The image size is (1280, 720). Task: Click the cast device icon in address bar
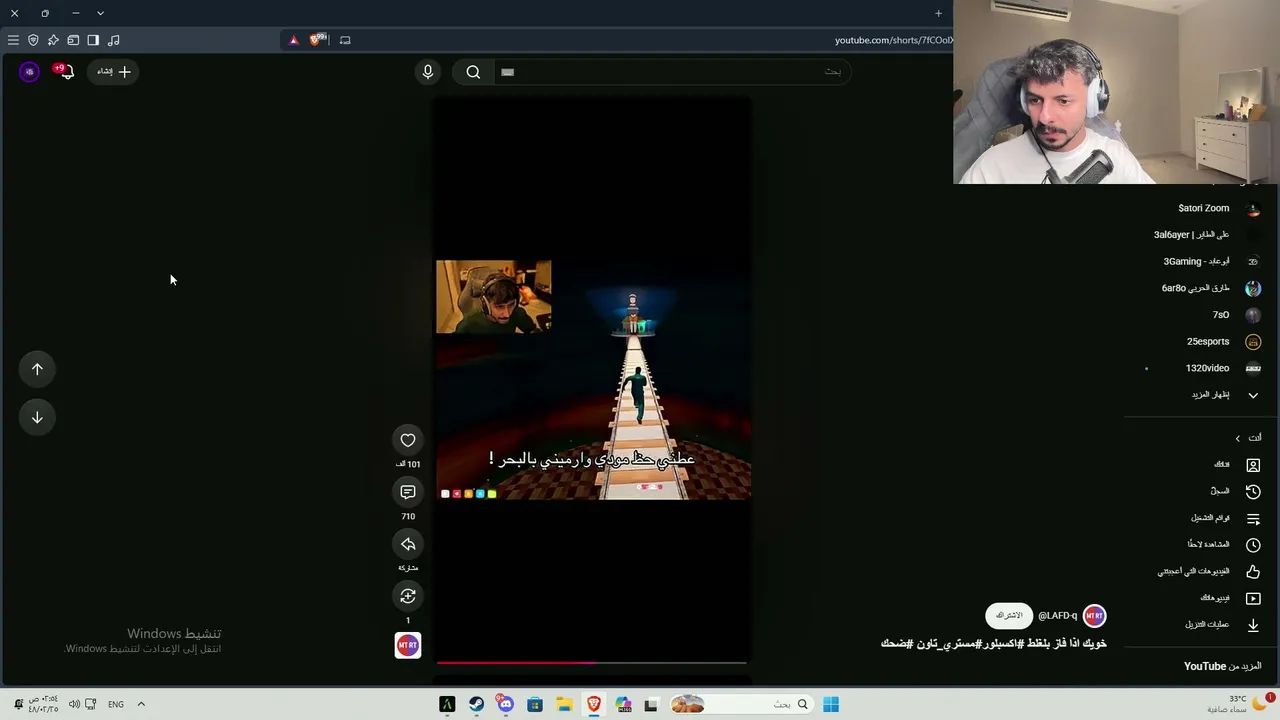[x=345, y=40]
